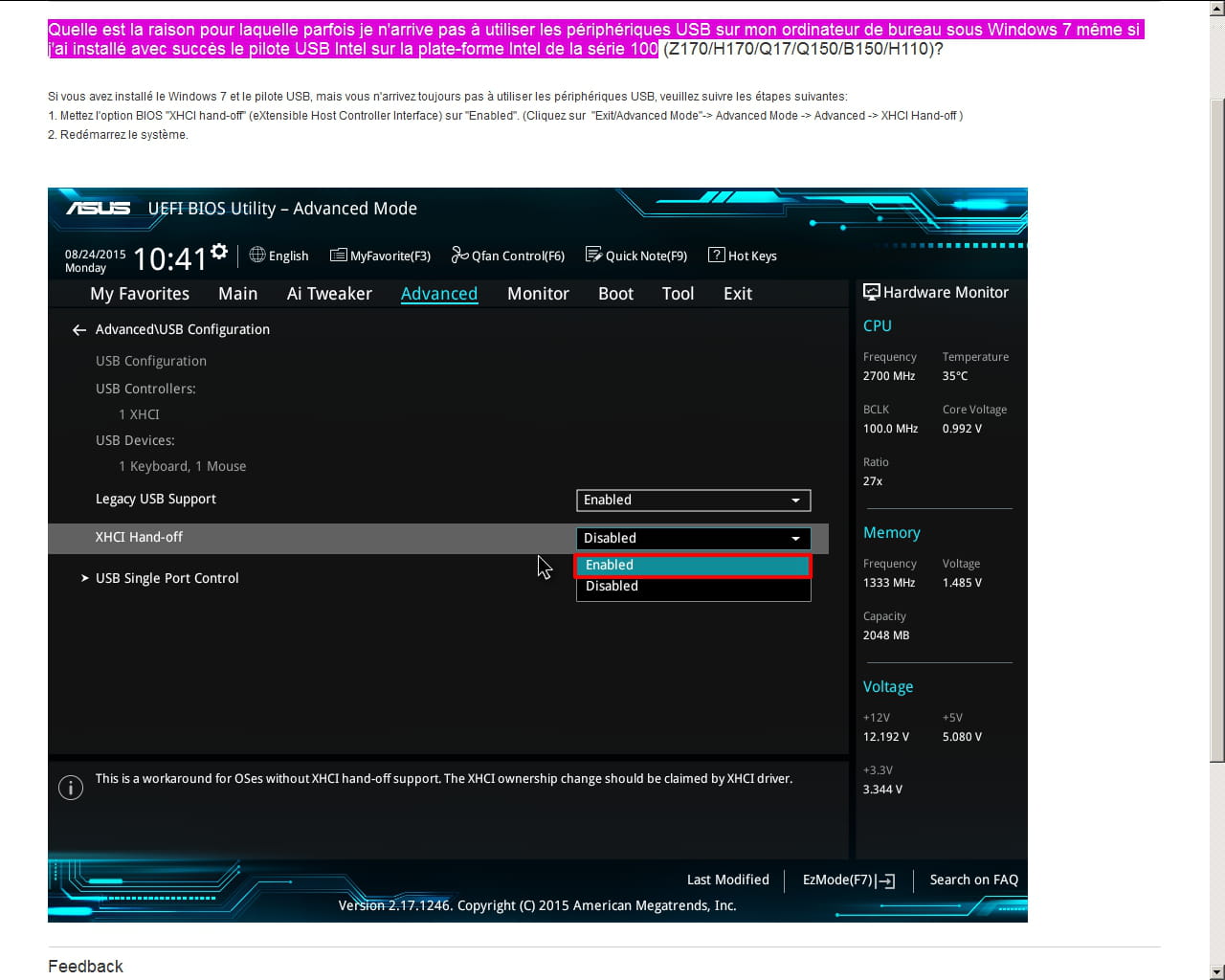Go to the Monitor tab
The width and height of the screenshot is (1225, 980).
coord(538,294)
